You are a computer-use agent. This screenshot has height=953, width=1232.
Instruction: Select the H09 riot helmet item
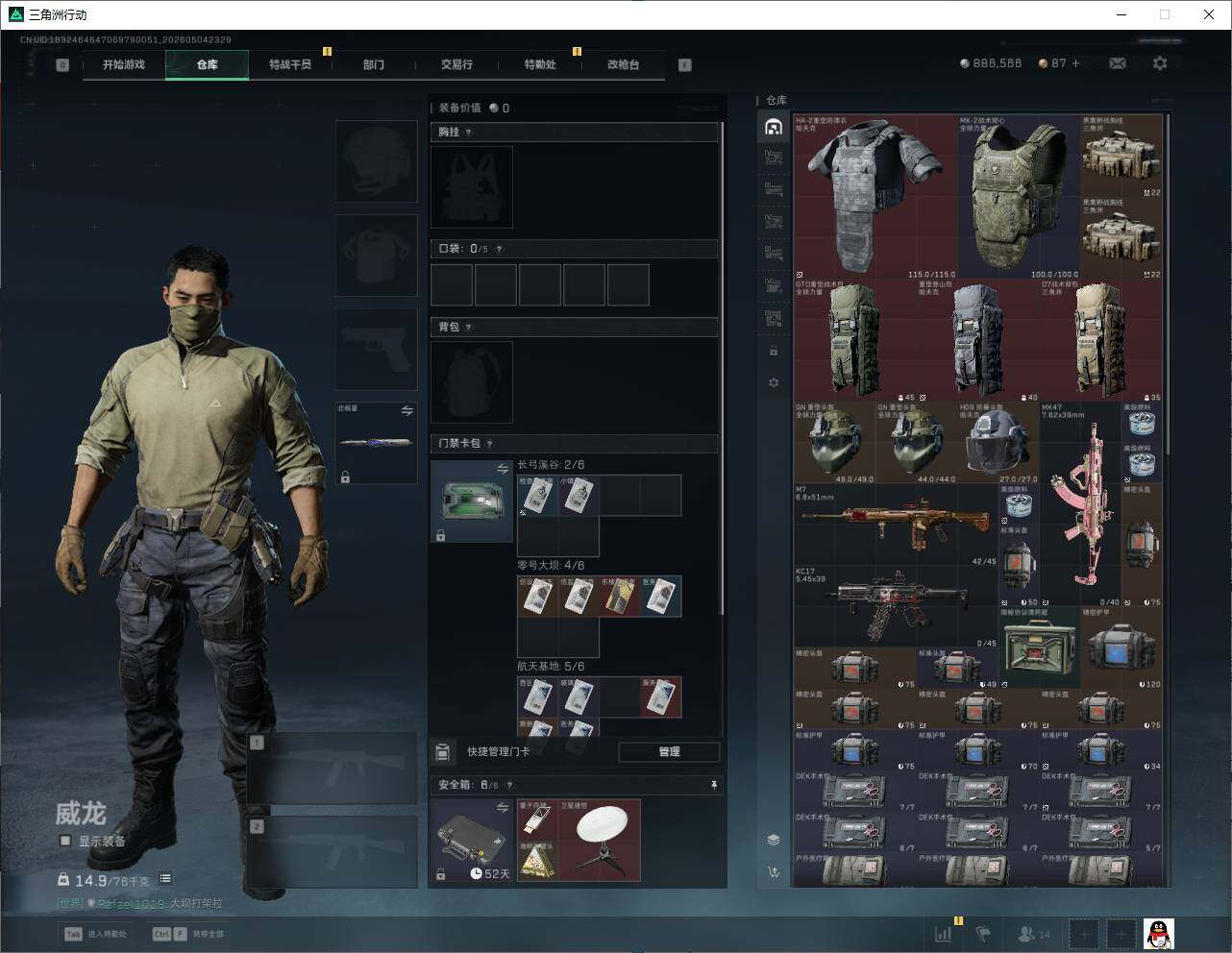pyautogui.click(x=998, y=443)
